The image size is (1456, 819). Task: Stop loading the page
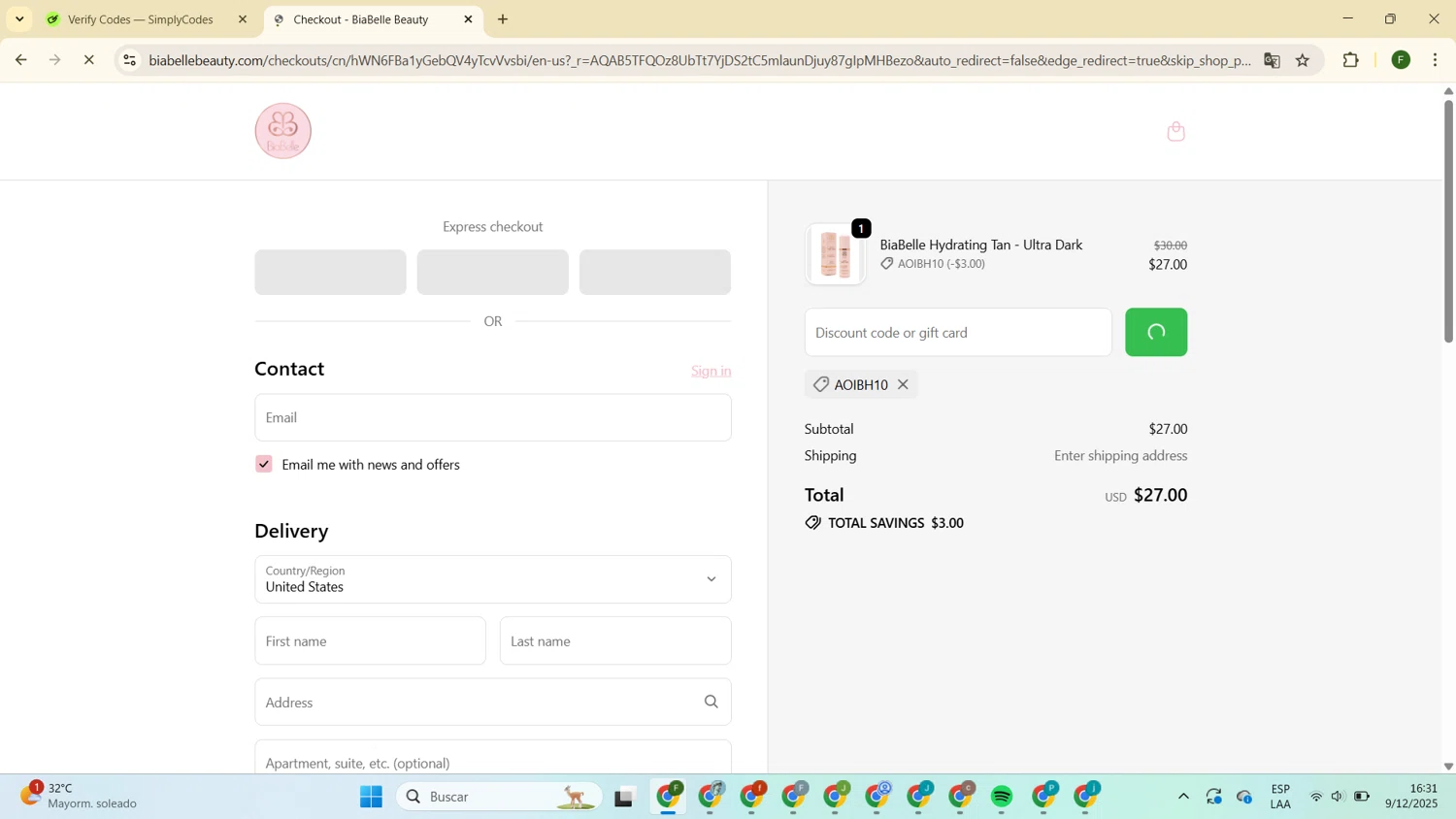coord(88,60)
